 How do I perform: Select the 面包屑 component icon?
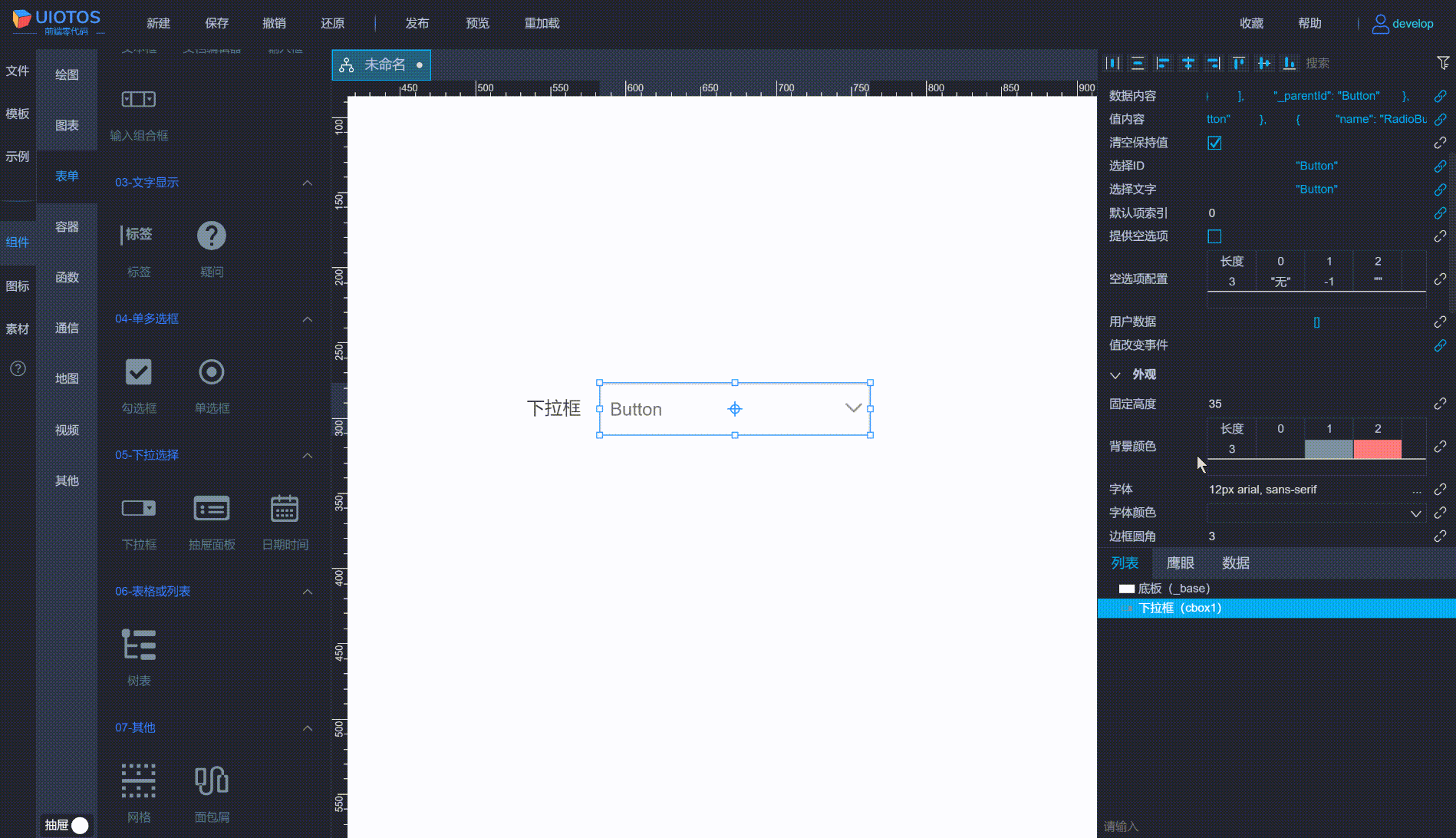212,780
